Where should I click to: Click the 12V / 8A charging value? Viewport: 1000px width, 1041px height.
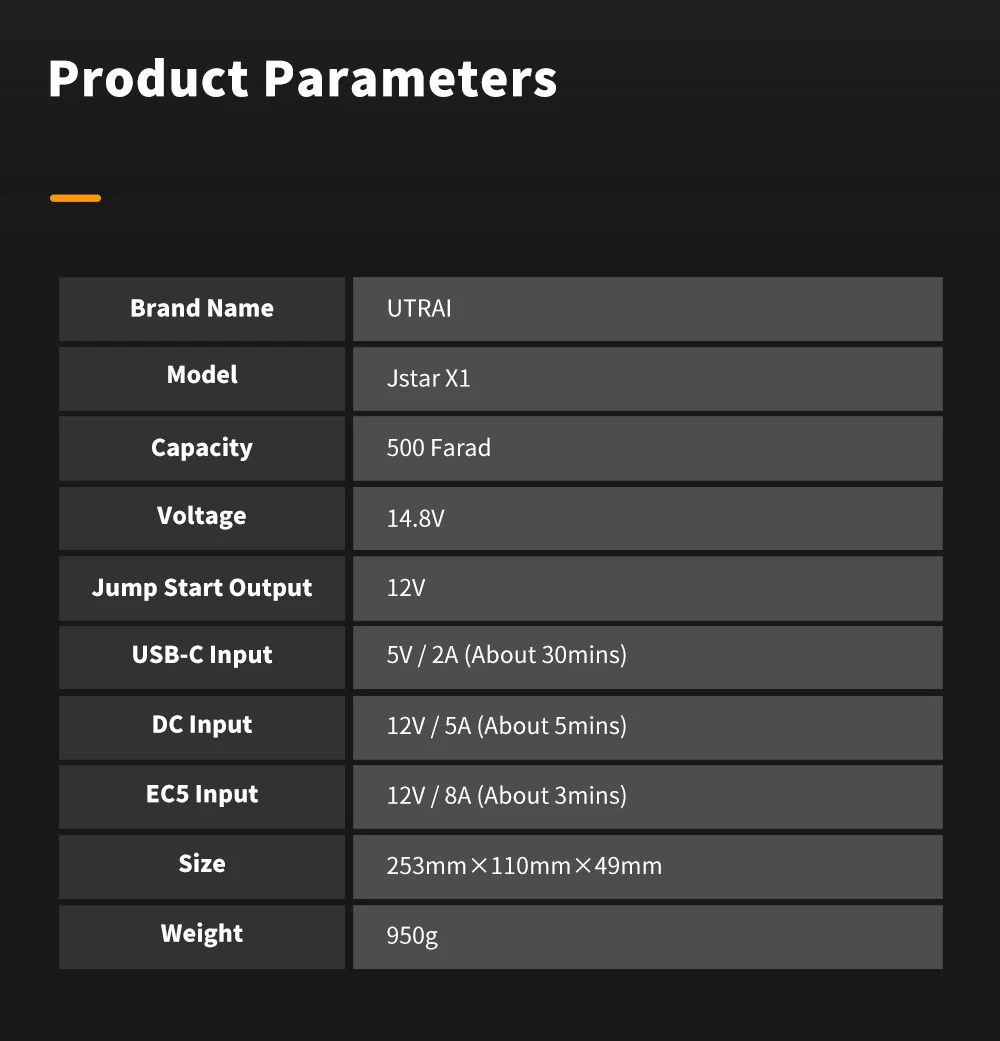pos(506,796)
